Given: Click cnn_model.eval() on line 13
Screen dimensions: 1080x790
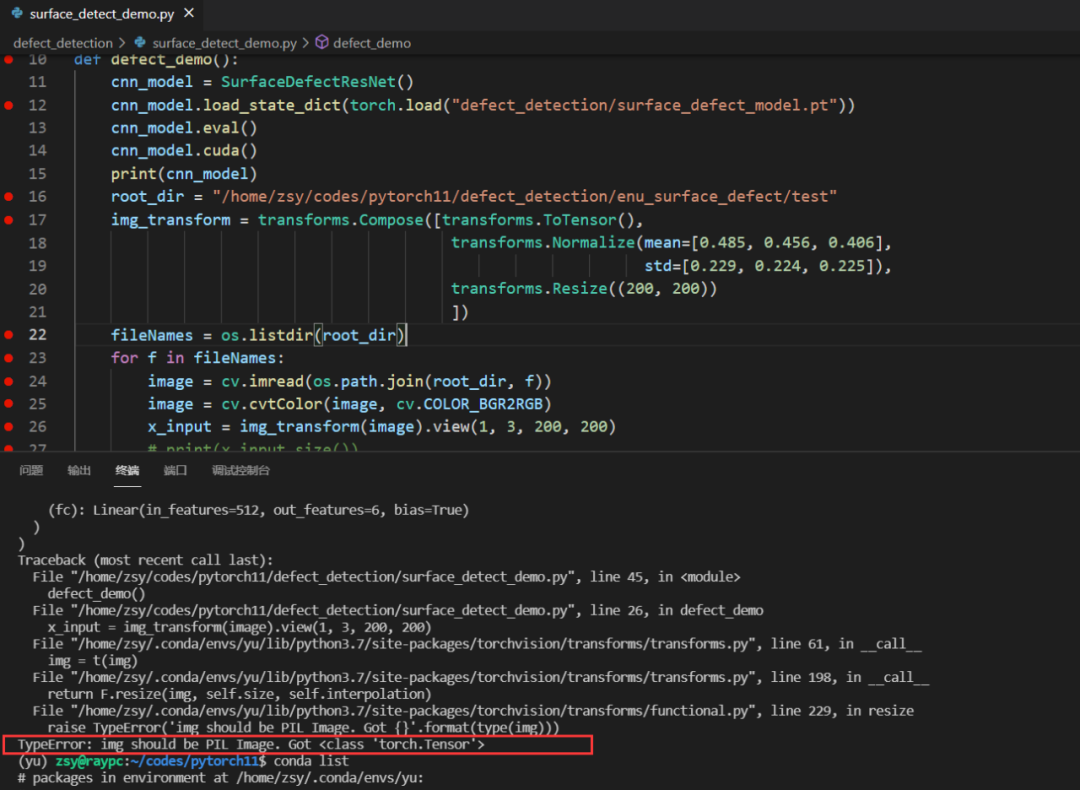Looking at the screenshot, I should (184, 128).
